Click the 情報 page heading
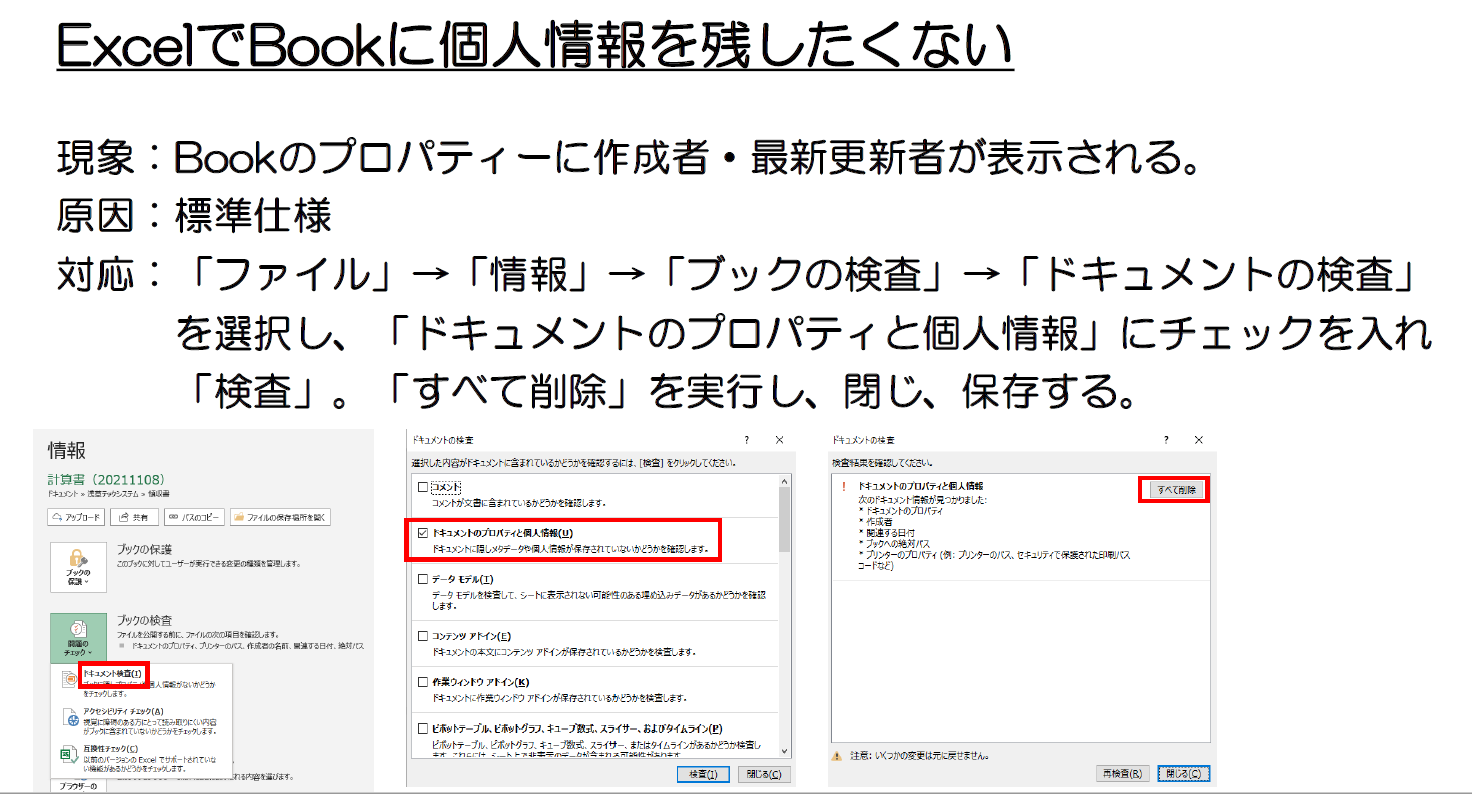This screenshot has width=1472, height=794. [x=67, y=451]
